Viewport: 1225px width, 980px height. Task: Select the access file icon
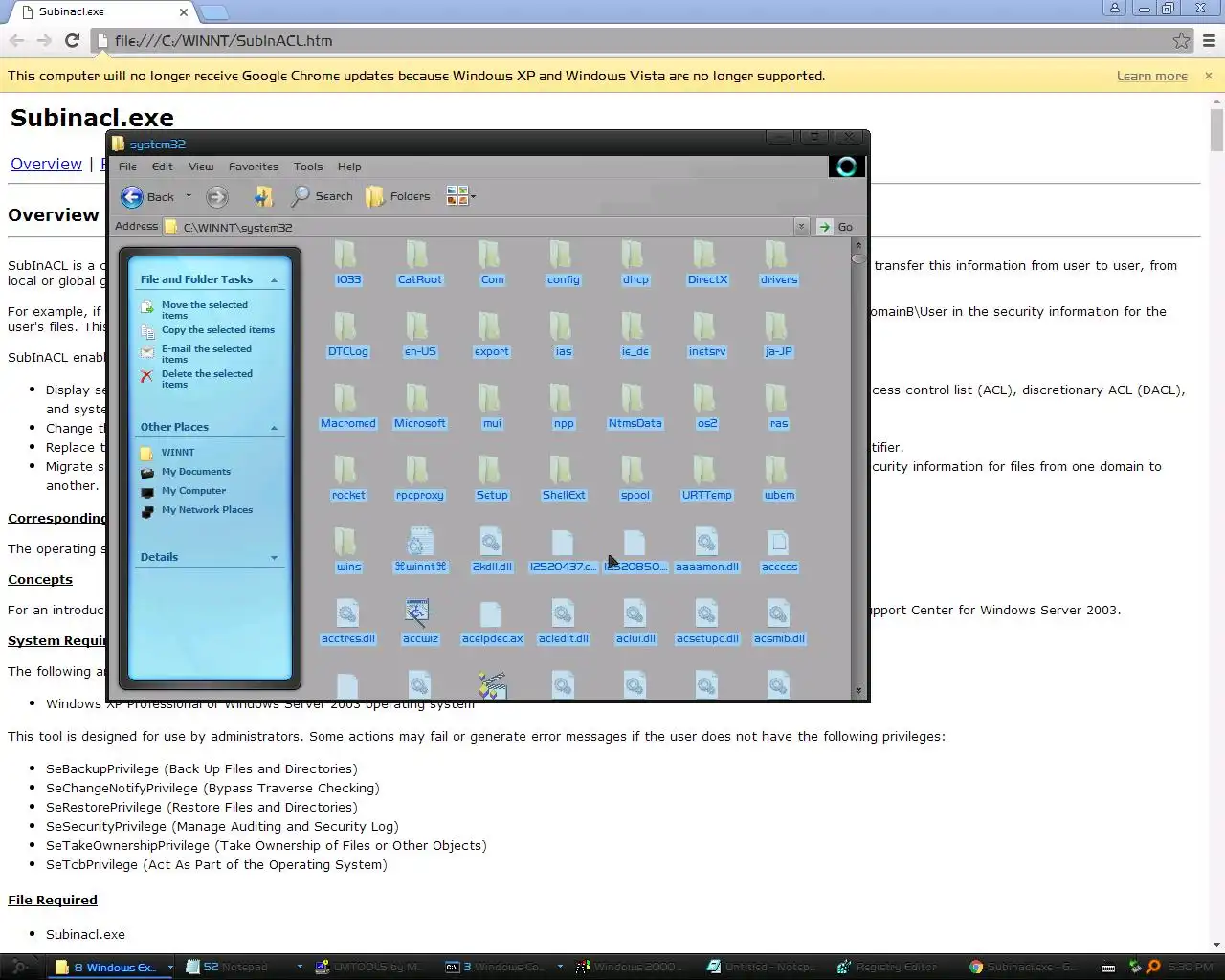pos(778,542)
